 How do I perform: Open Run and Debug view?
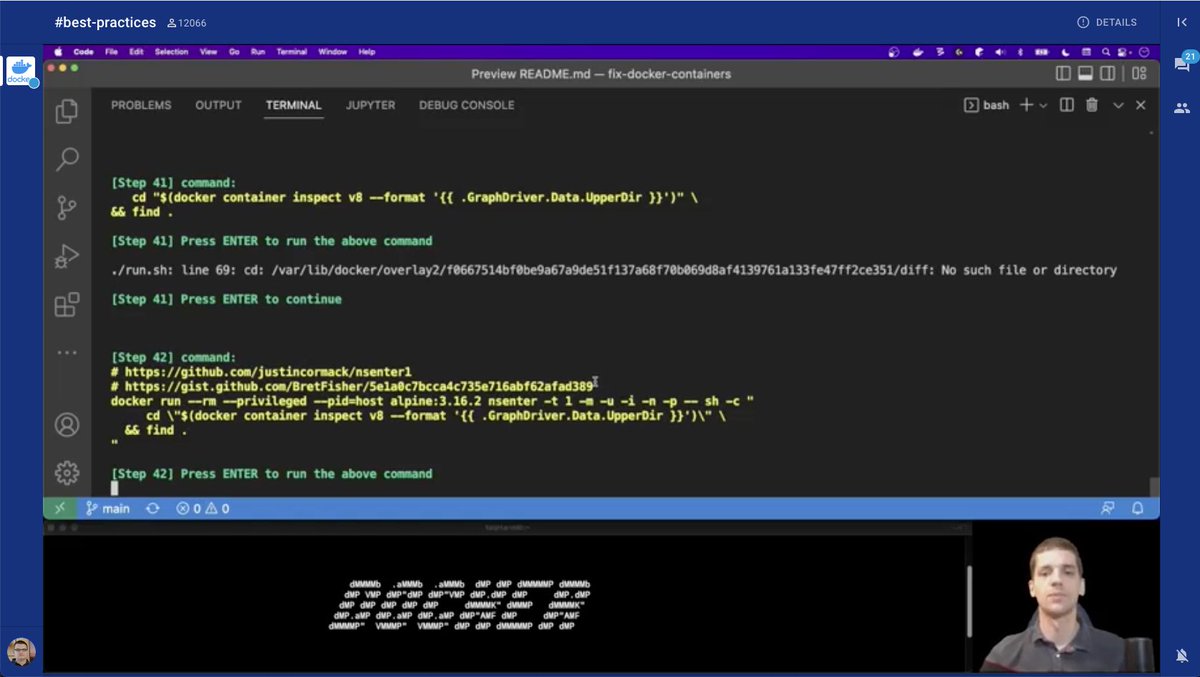(67, 256)
